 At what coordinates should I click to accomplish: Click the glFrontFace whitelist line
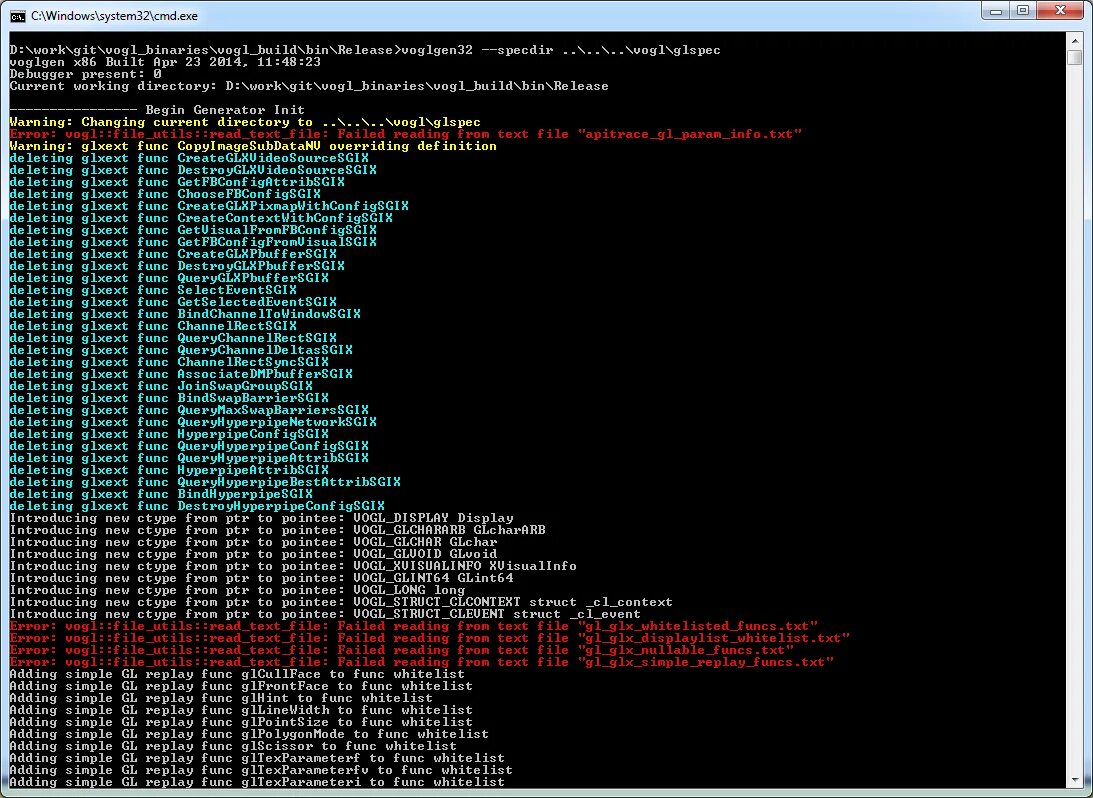(241, 686)
